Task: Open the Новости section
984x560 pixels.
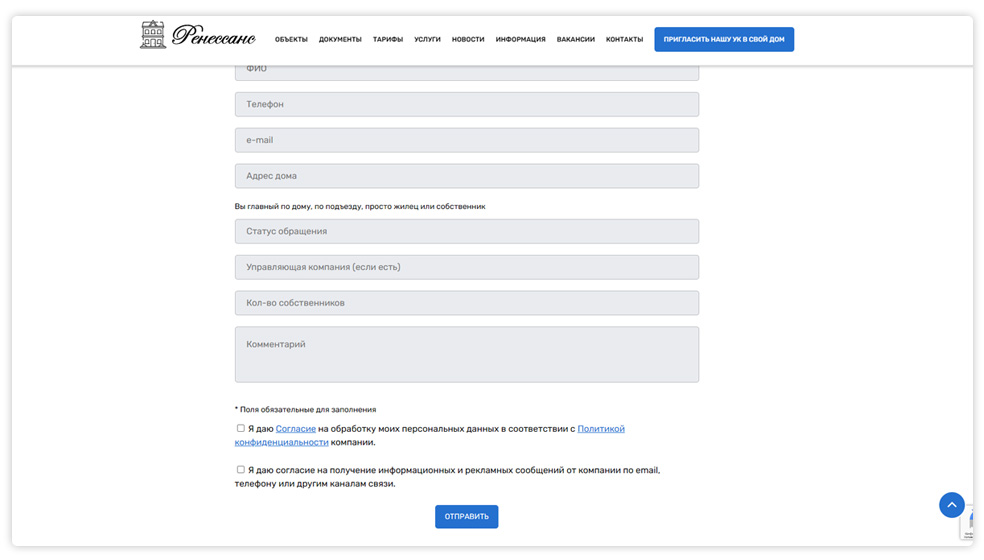Action: click(468, 40)
